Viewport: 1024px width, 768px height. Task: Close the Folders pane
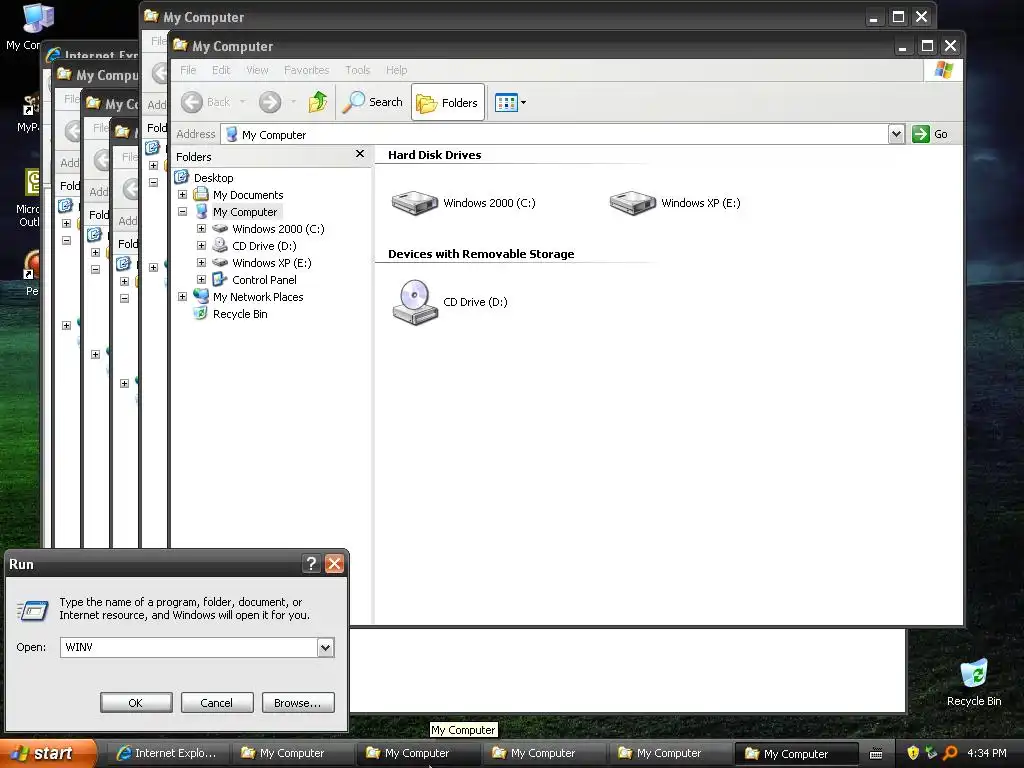(x=360, y=153)
